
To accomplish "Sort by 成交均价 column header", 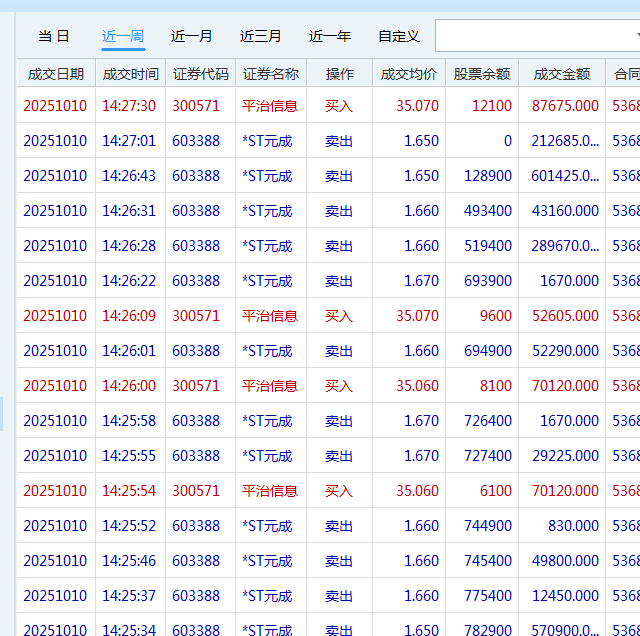I will point(409,74).
